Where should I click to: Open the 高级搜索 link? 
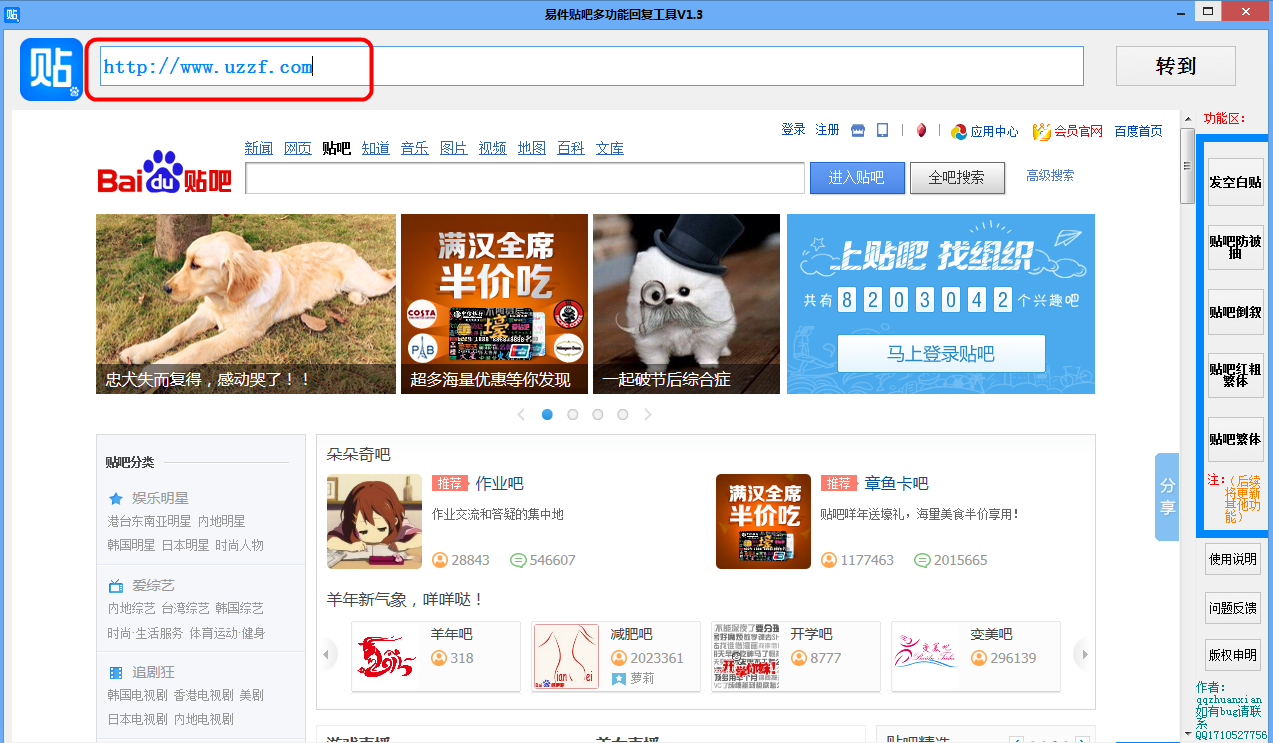pos(1050,175)
